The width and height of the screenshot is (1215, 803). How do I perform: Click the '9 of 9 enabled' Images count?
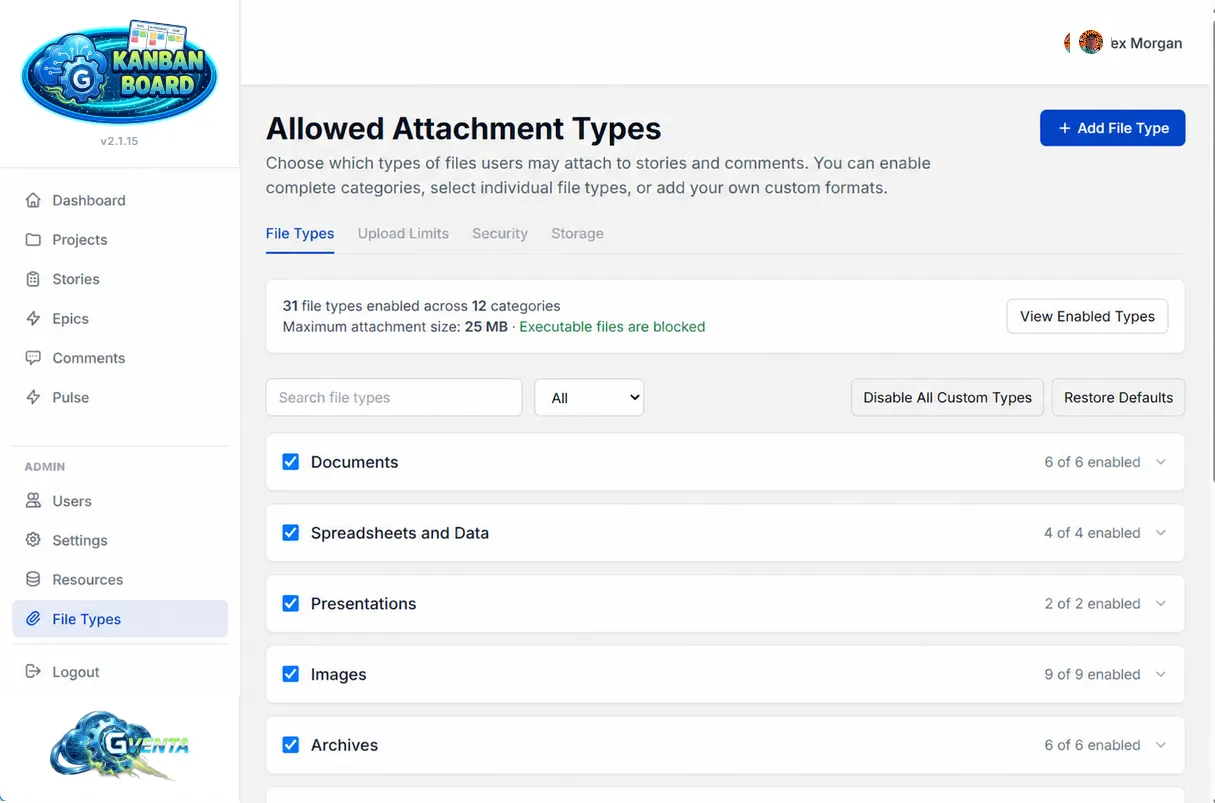(x=1092, y=674)
